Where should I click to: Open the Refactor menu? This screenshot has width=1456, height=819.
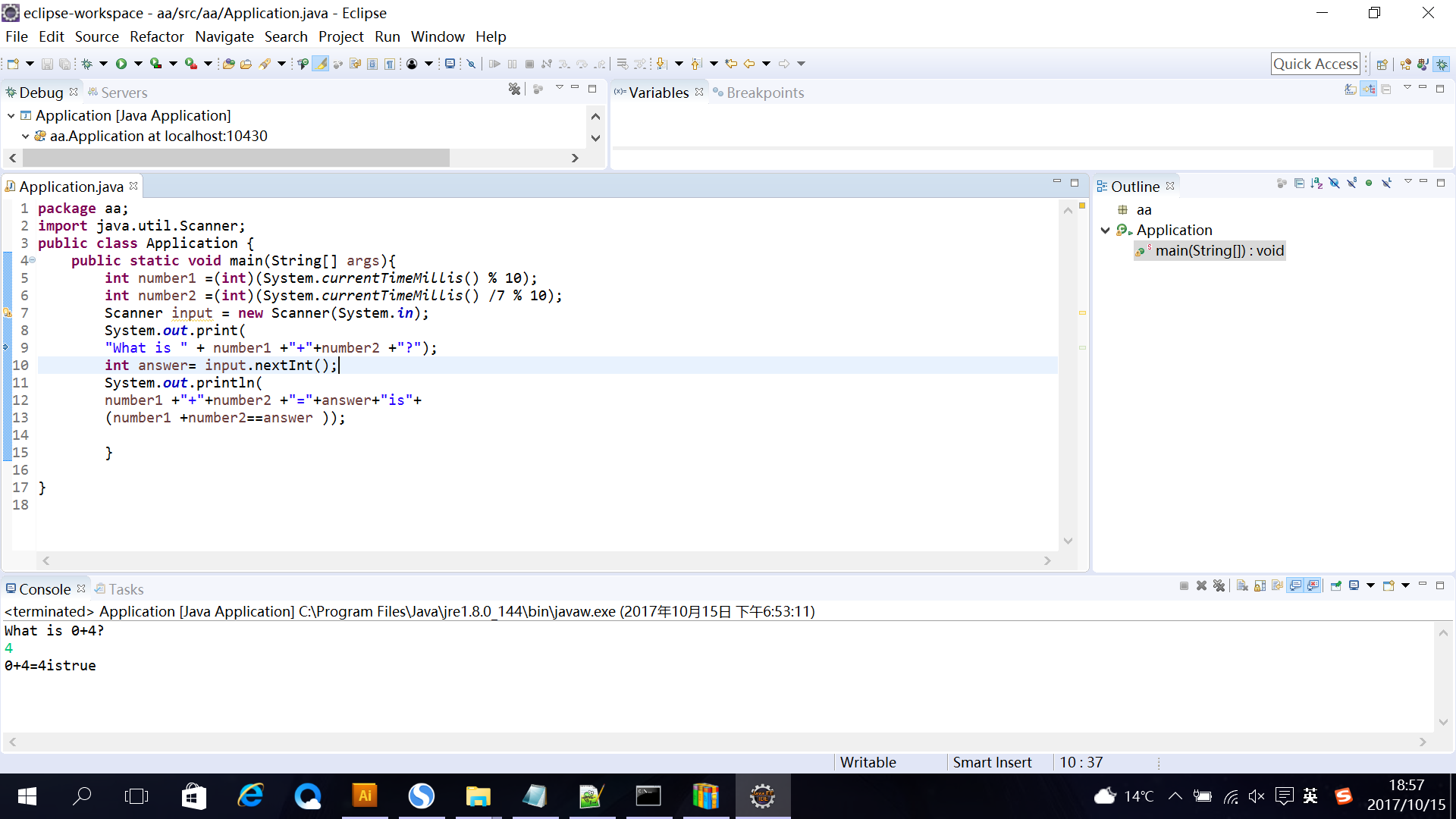pyautogui.click(x=156, y=36)
